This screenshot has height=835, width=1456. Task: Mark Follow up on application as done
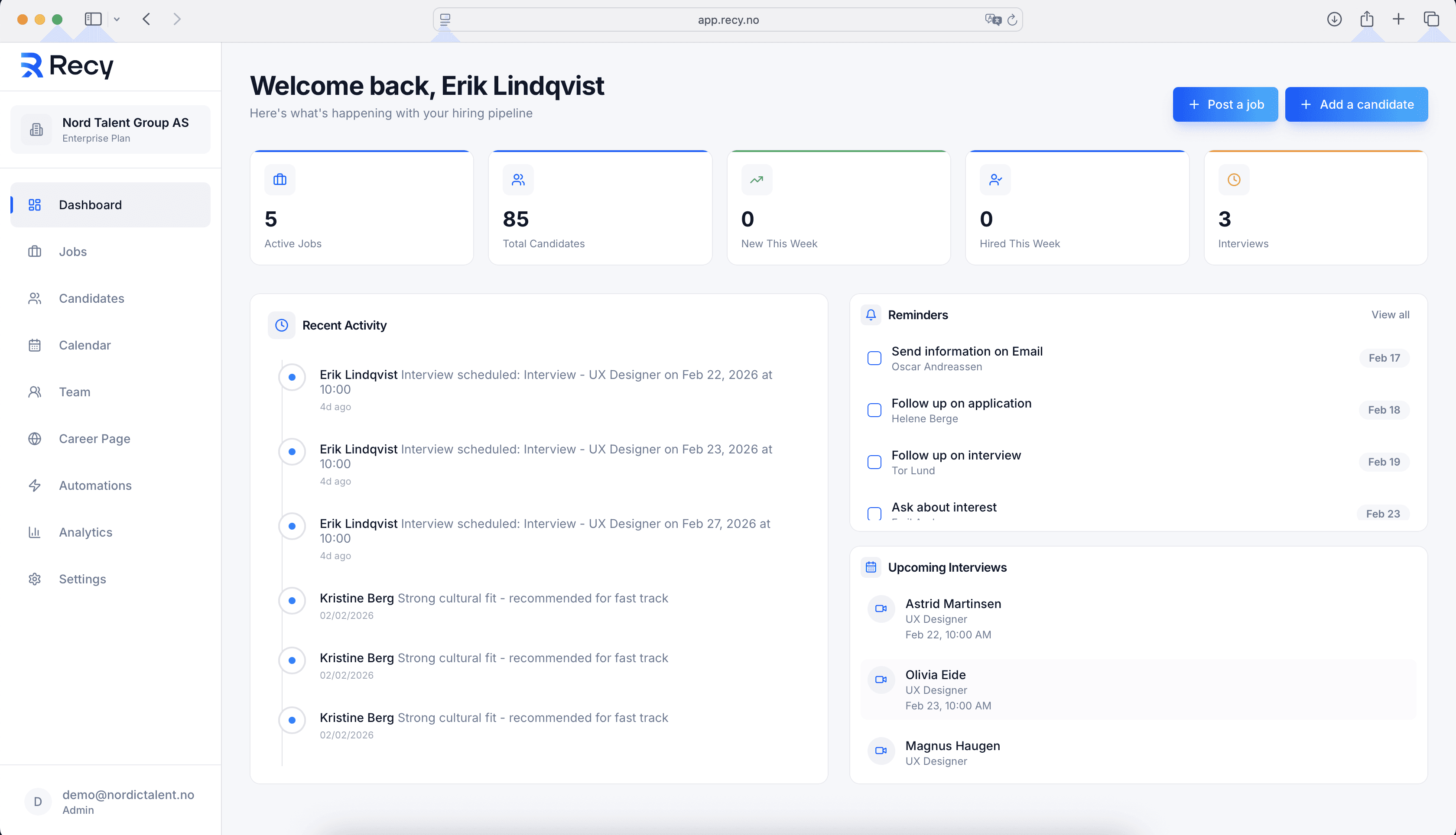point(874,410)
